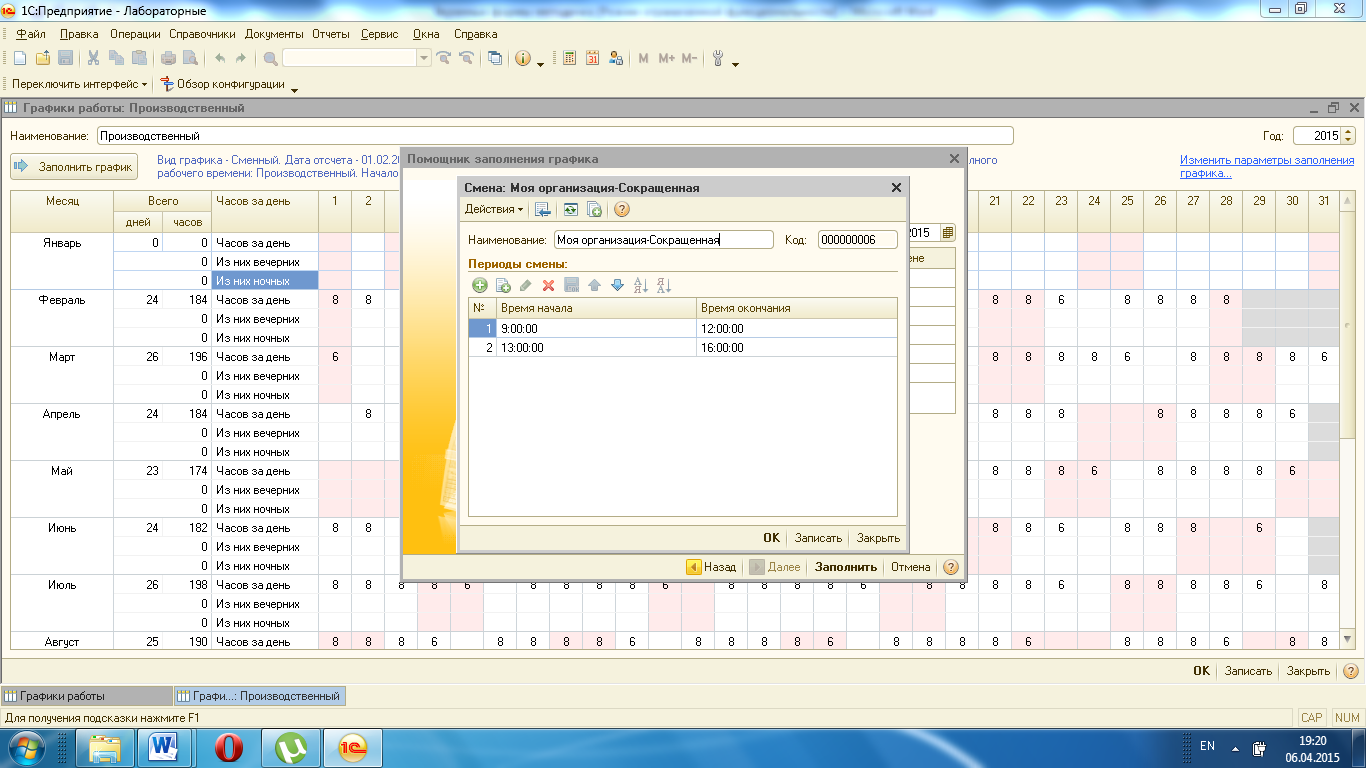Open the Calculator from main toolbar
1366x768 pixels.
569,58
